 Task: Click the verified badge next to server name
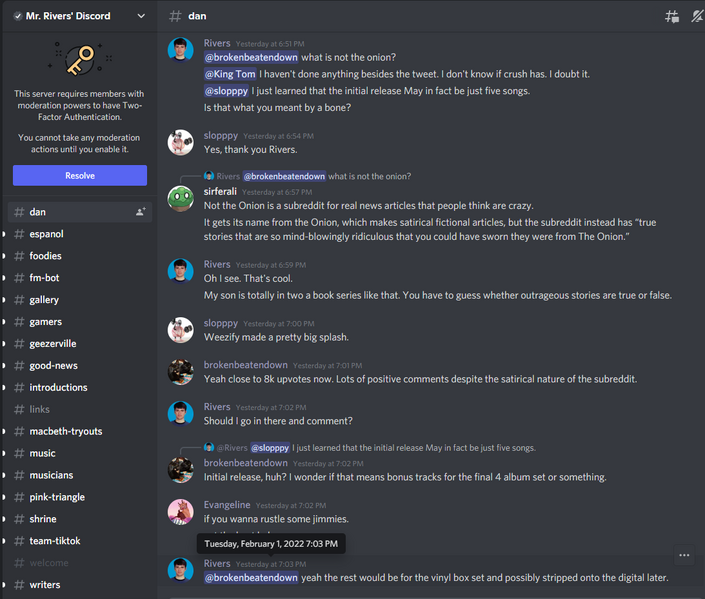coord(18,16)
